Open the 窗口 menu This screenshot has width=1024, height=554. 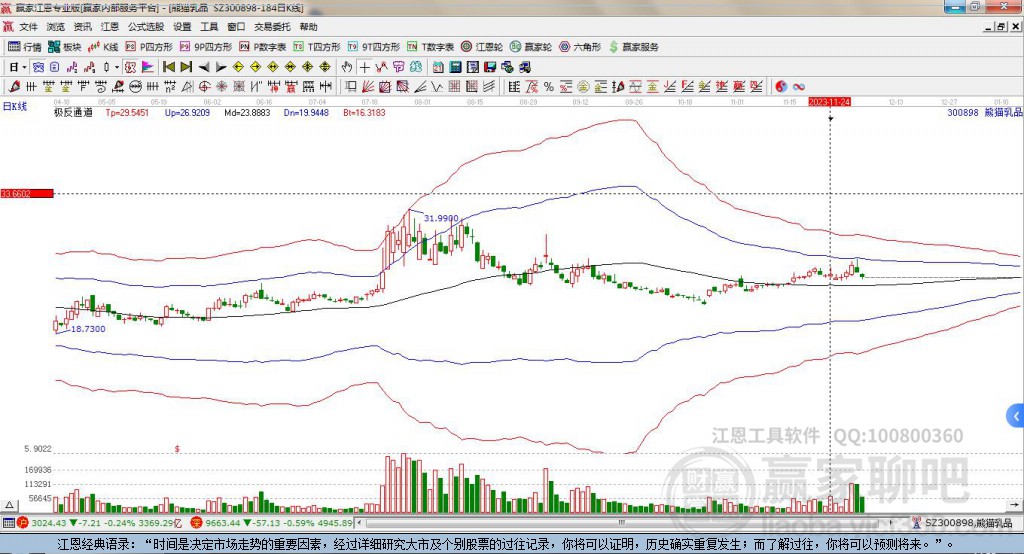point(236,27)
